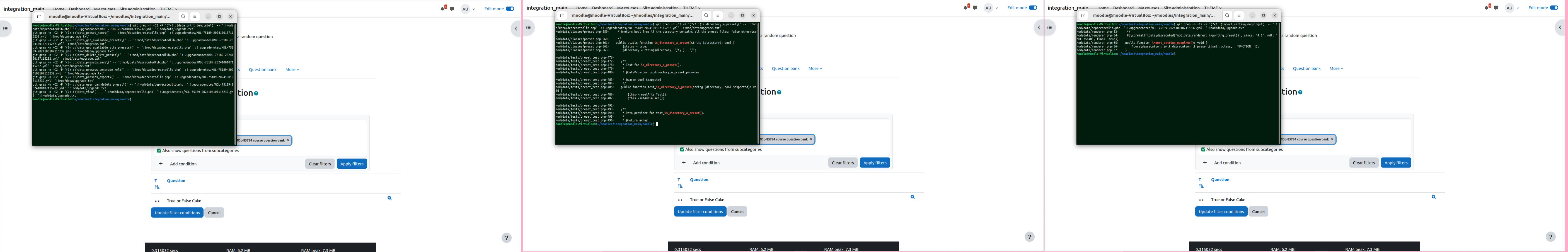Click Apply filters on the right screen
The width and height of the screenshot is (1568, 252).
[x=1396, y=163]
